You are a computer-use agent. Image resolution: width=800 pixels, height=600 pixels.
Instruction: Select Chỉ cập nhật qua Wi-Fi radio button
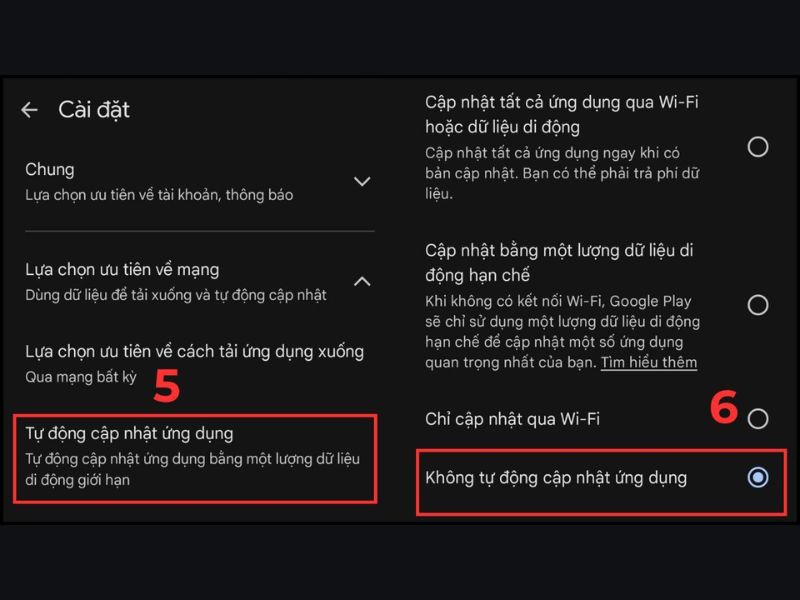pyautogui.click(x=758, y=419)
